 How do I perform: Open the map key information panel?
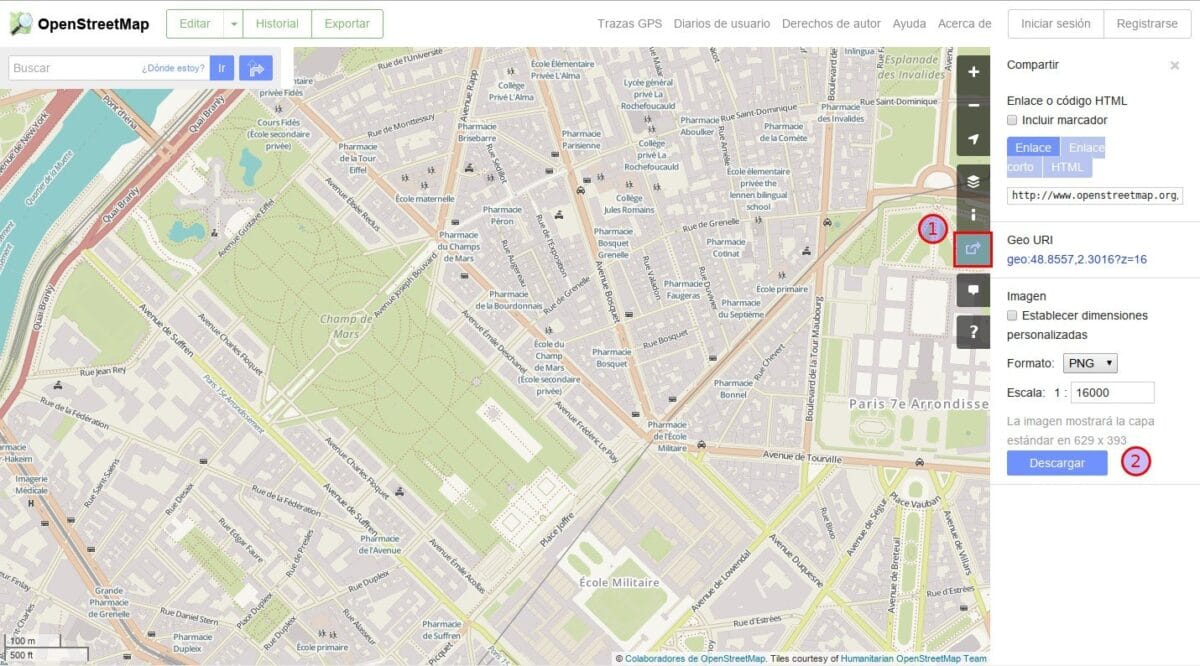[973, 214]
